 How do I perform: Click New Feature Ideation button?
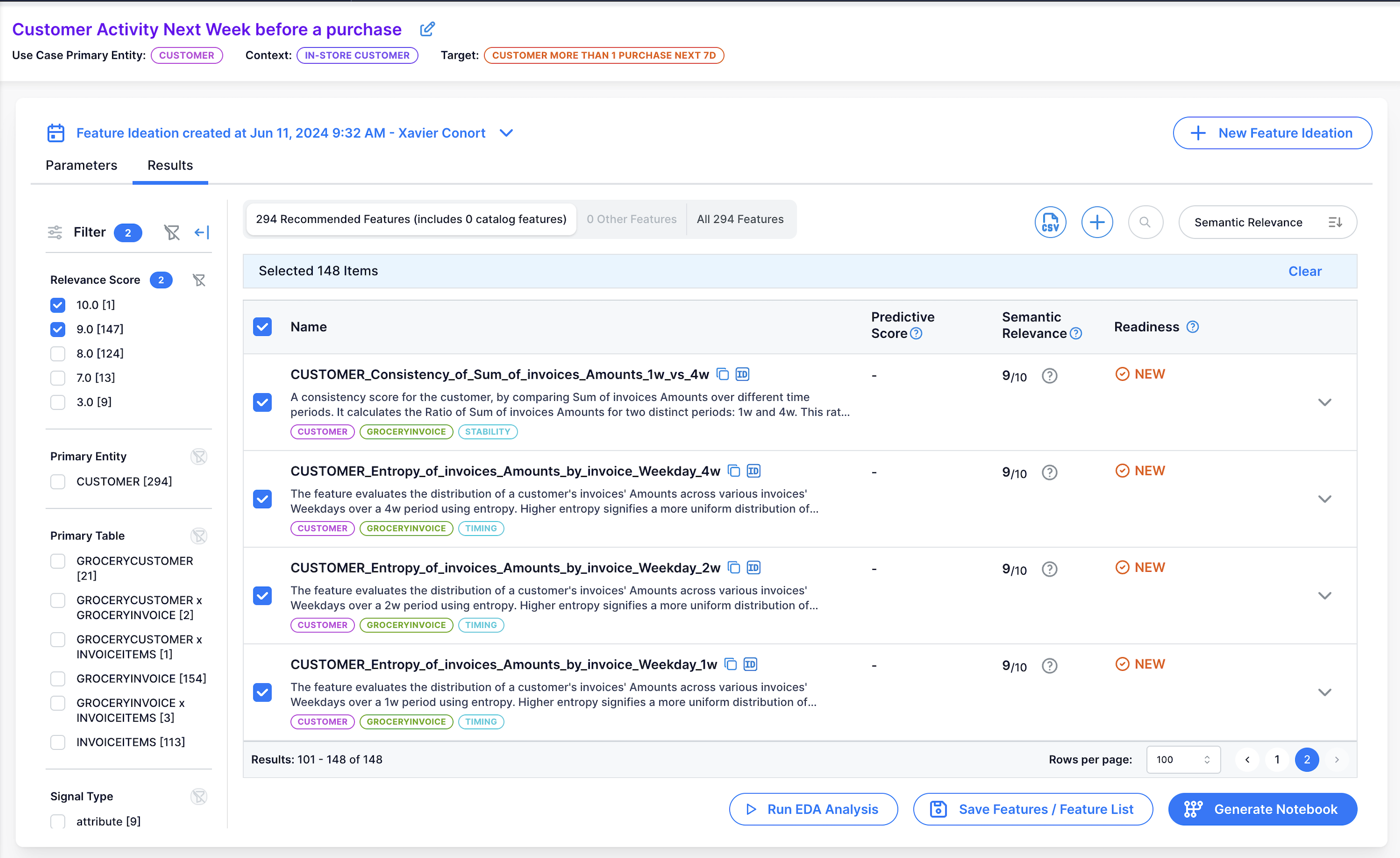pyautogui.click(x=1272, y=133)
